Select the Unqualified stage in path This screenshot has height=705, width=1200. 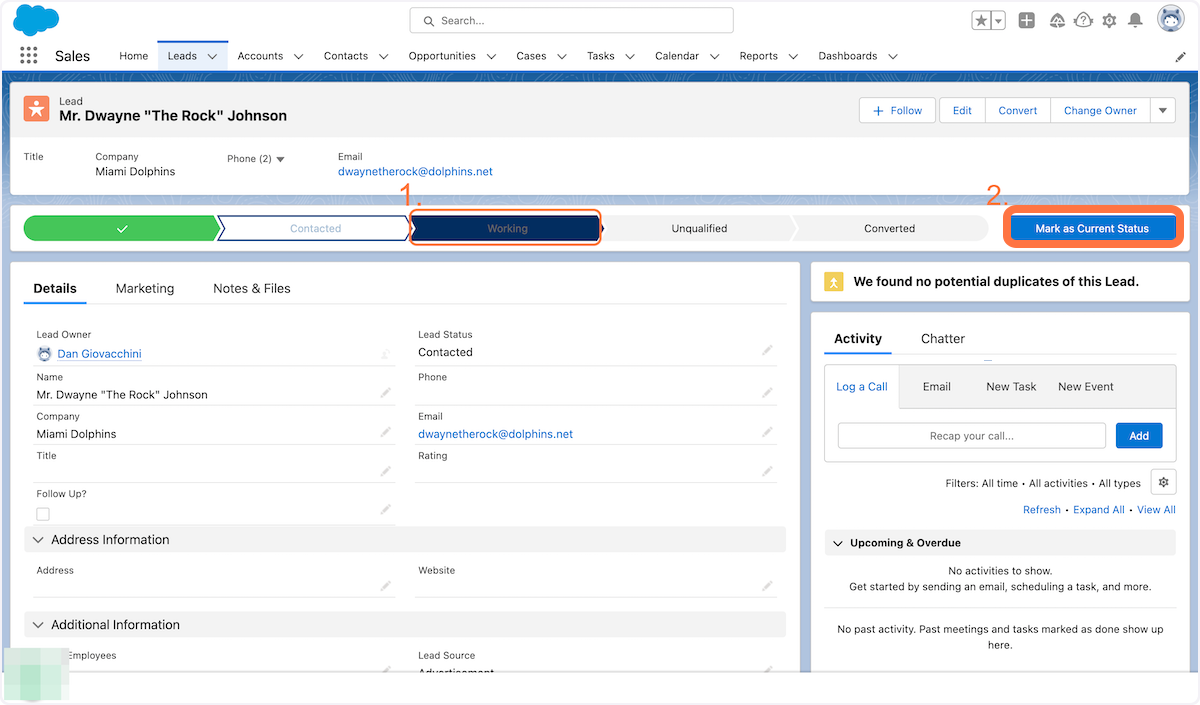[x=699, y=228]
